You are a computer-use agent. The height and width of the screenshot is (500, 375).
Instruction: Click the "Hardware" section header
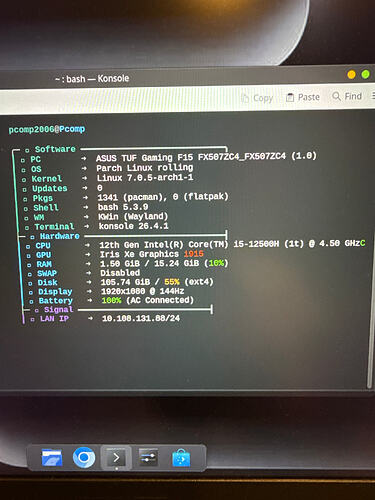click(60, 236)
